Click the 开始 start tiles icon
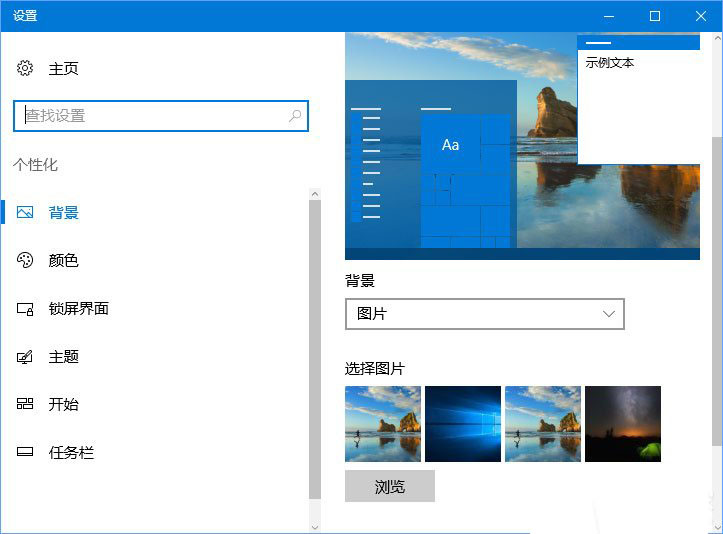 click(25, 405)
